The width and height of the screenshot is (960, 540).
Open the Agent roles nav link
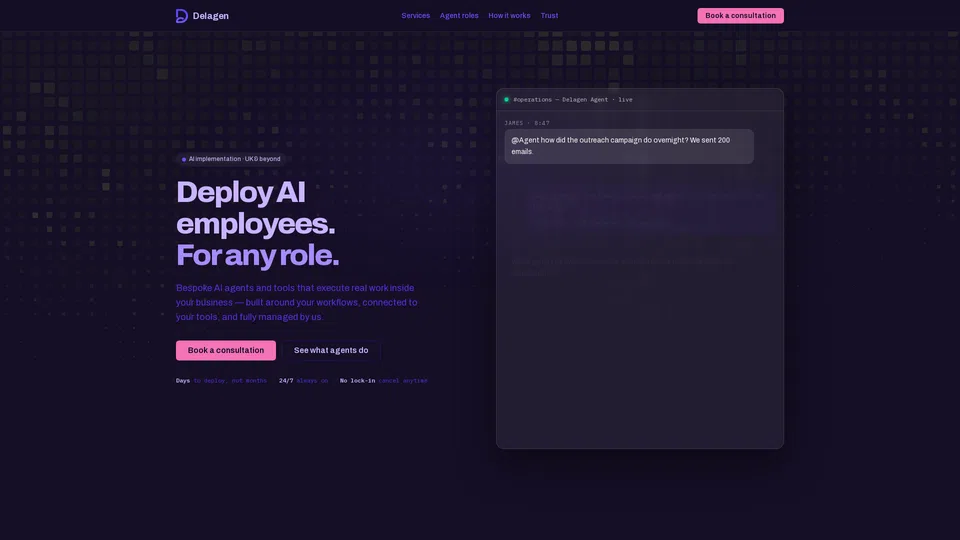(x=459, y=16)
